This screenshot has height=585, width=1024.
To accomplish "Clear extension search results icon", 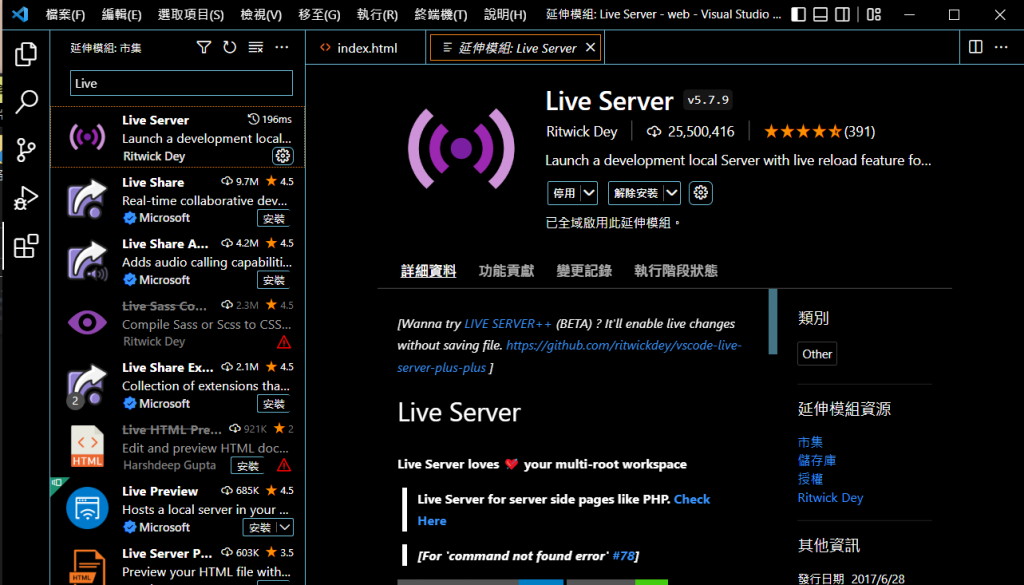I will click(255, 47).
